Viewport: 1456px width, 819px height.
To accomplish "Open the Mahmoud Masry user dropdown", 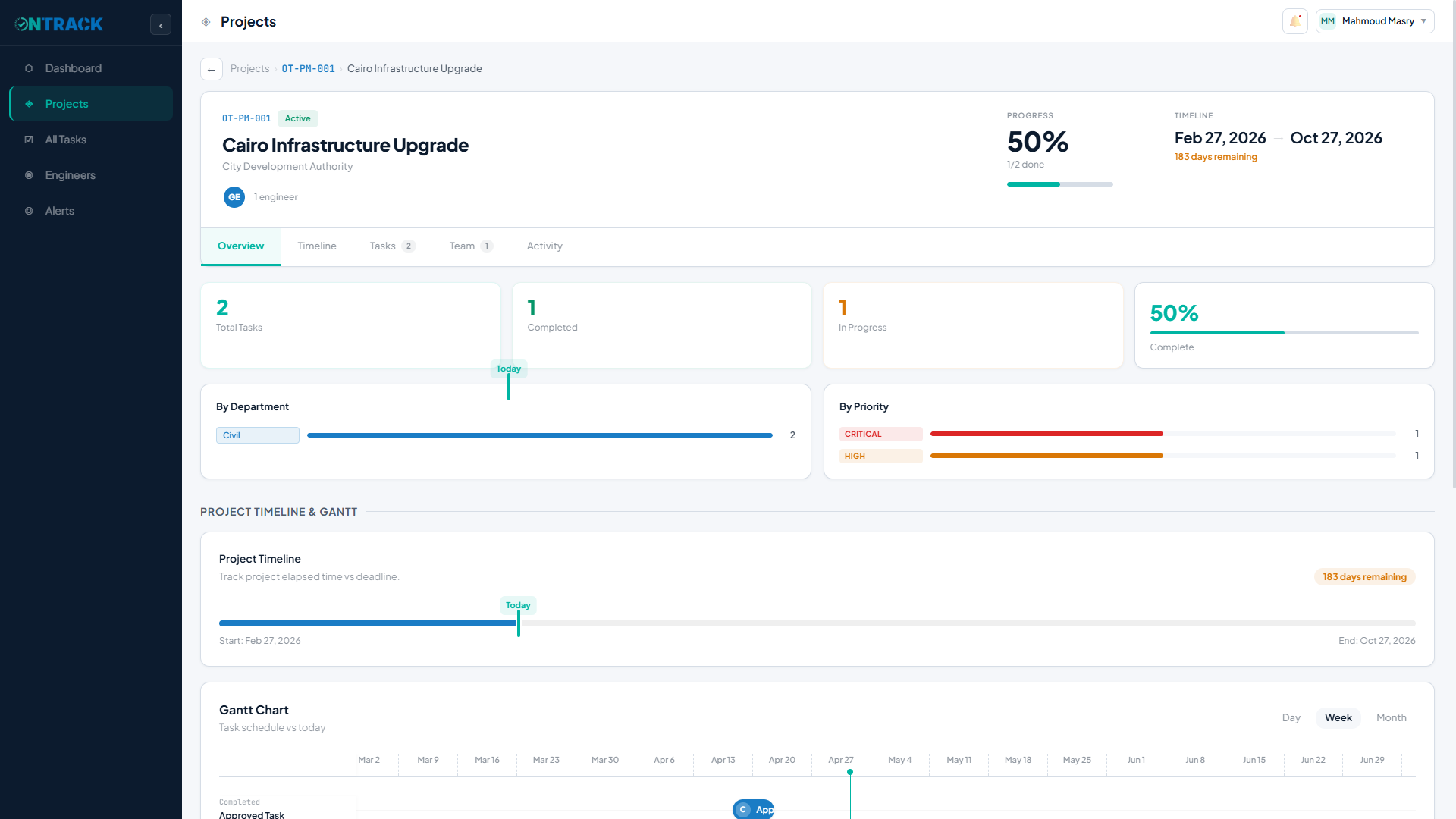I will [x=1375, y=21].
